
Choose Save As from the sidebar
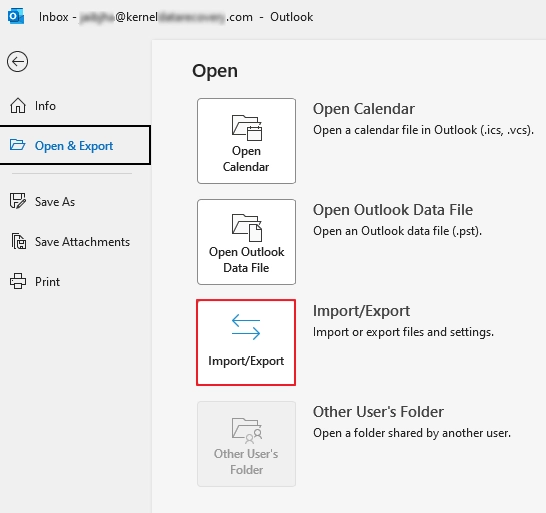tap(76, 202)
